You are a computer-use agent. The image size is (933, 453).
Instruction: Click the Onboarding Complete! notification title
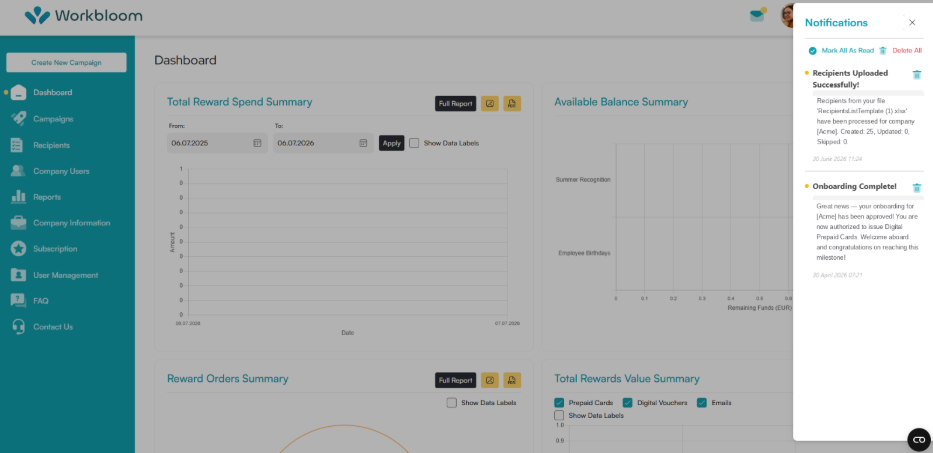coord(854,186)
